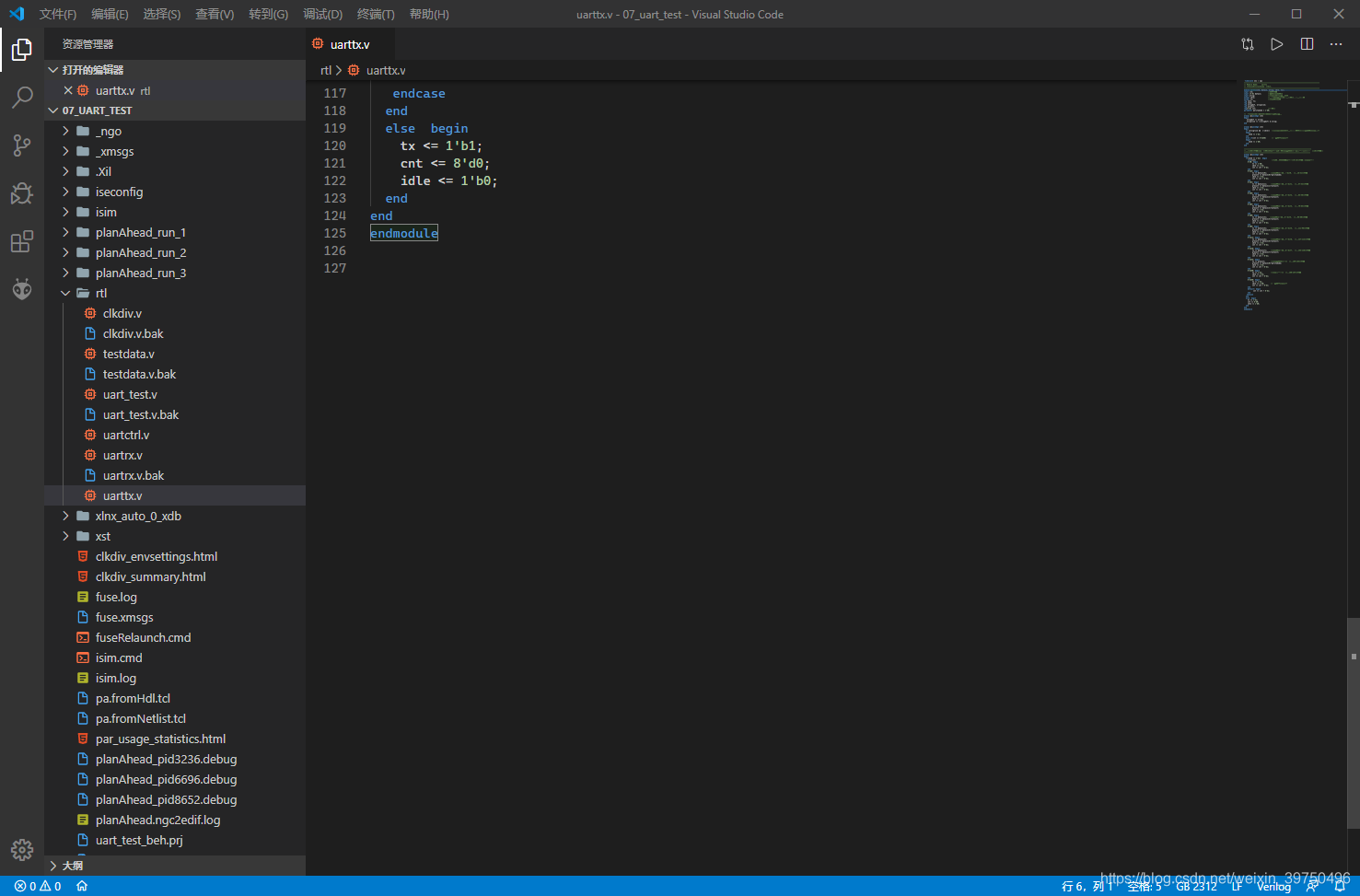Expand the planAhead_run_3 folder
1360x896 pixels.
[x=175, y=273]
